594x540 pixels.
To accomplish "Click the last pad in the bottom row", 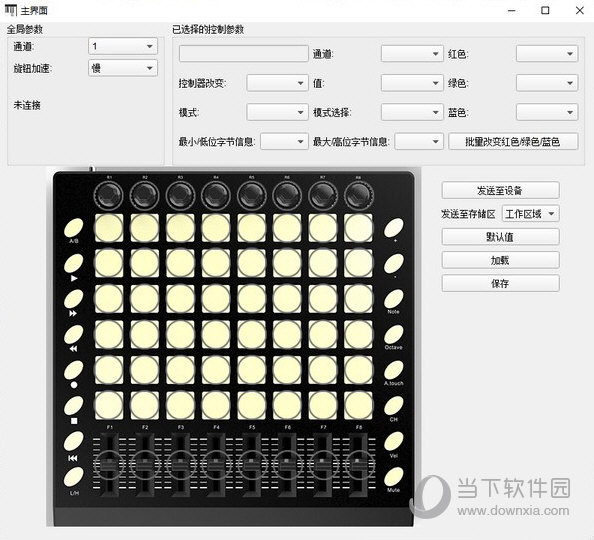I will tap(358, 405).
